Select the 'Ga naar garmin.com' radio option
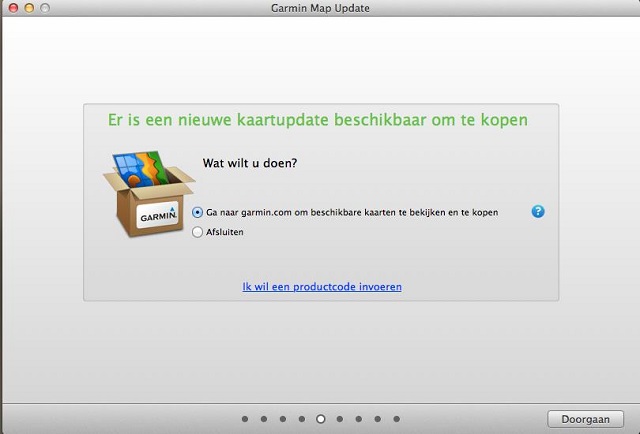Screen dimensions: 640x434 (x=197, y=212)
